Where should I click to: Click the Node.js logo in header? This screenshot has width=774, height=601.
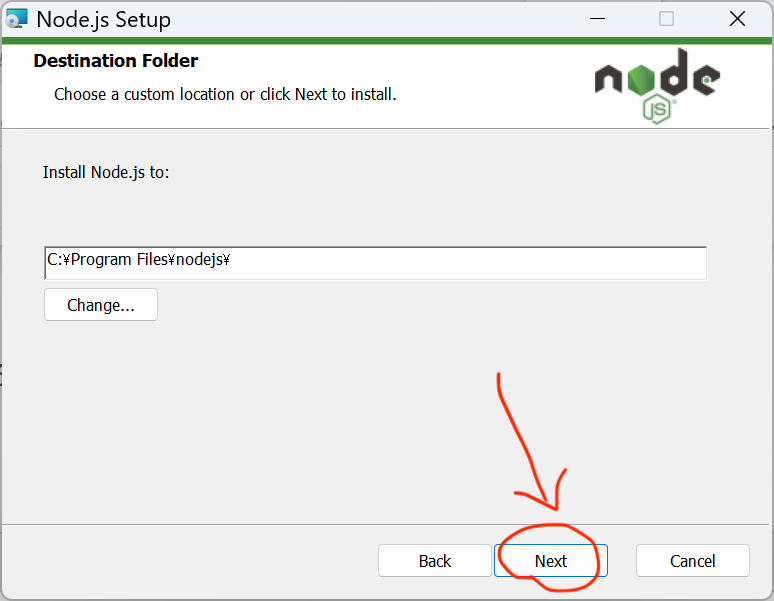tap(656, 80)
